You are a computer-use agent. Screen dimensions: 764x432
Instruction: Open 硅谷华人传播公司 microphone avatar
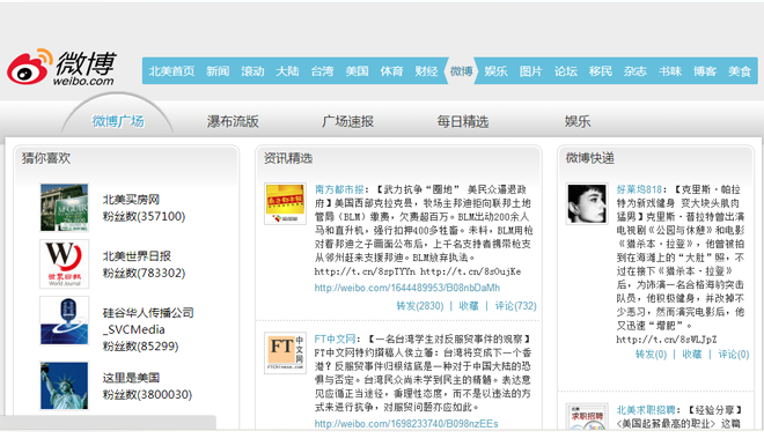point(64,320)
